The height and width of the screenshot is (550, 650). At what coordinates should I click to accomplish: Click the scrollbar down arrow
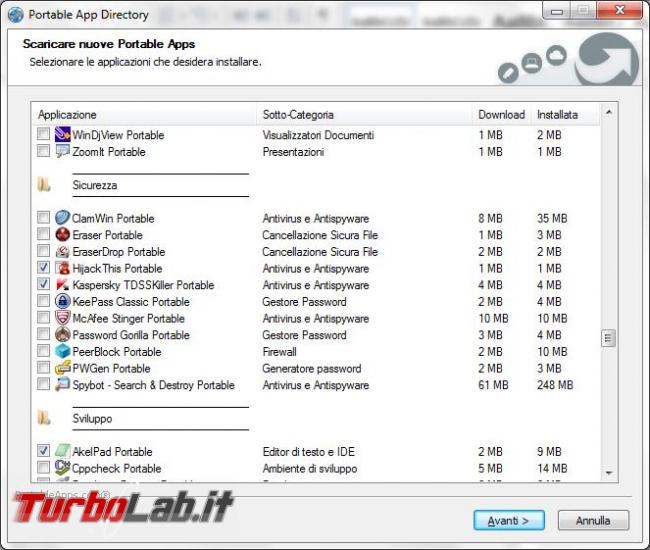tap(609, 472)
